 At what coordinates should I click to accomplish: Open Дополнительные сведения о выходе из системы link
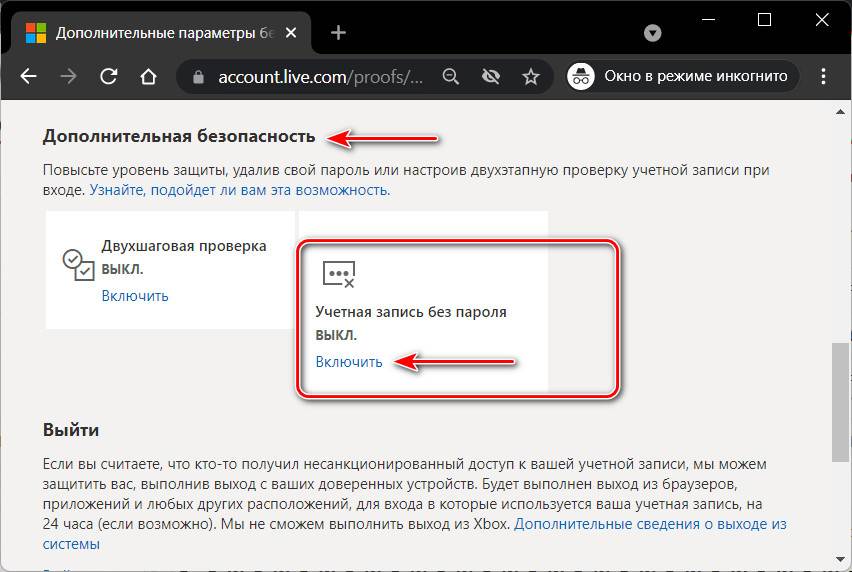coord(650,523)
